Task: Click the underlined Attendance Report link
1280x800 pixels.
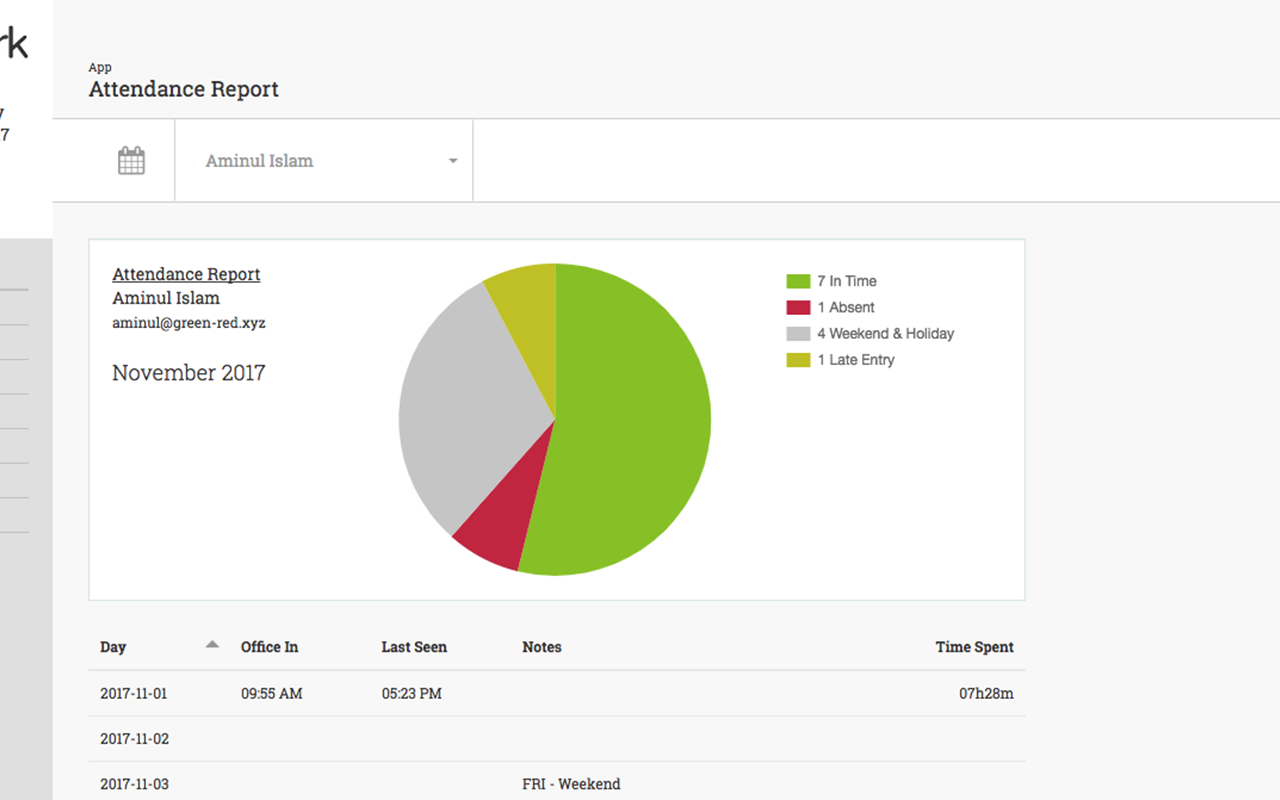Action: [x=186, y=274]
